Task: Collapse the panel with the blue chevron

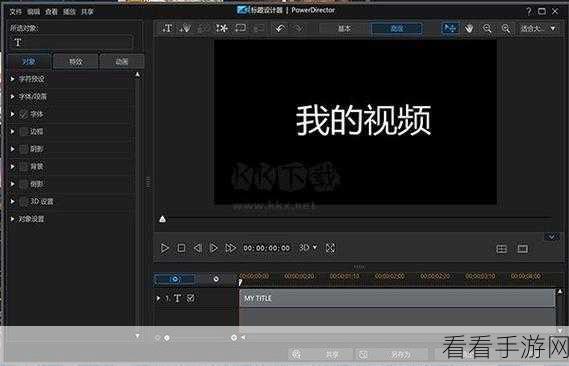Action: (x=552, y=237)
